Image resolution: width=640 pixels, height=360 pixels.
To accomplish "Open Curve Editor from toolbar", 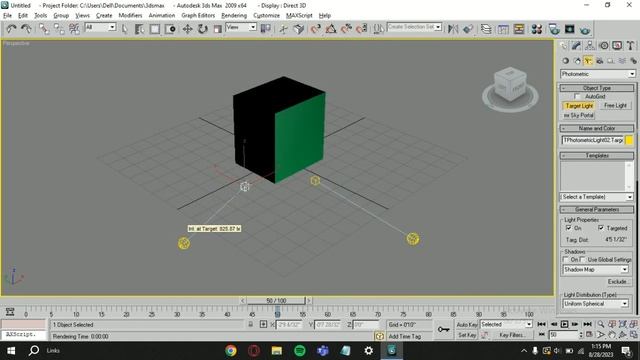I will point(503,29).
